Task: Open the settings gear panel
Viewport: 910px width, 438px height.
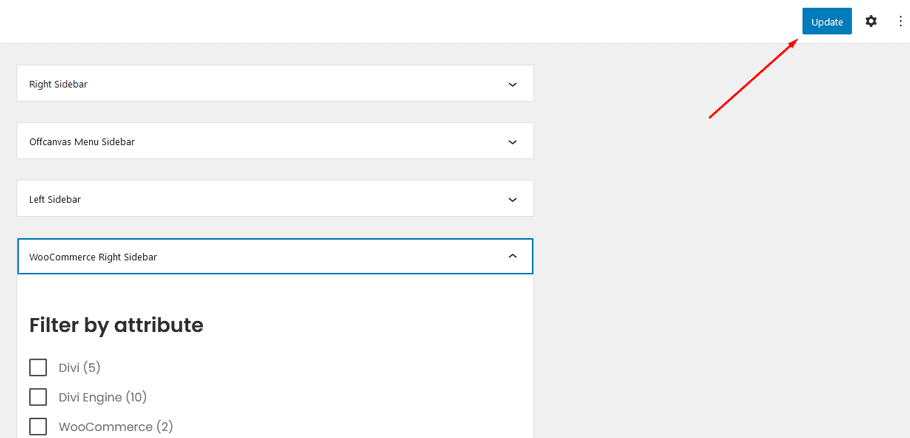Action: [871, 21]
